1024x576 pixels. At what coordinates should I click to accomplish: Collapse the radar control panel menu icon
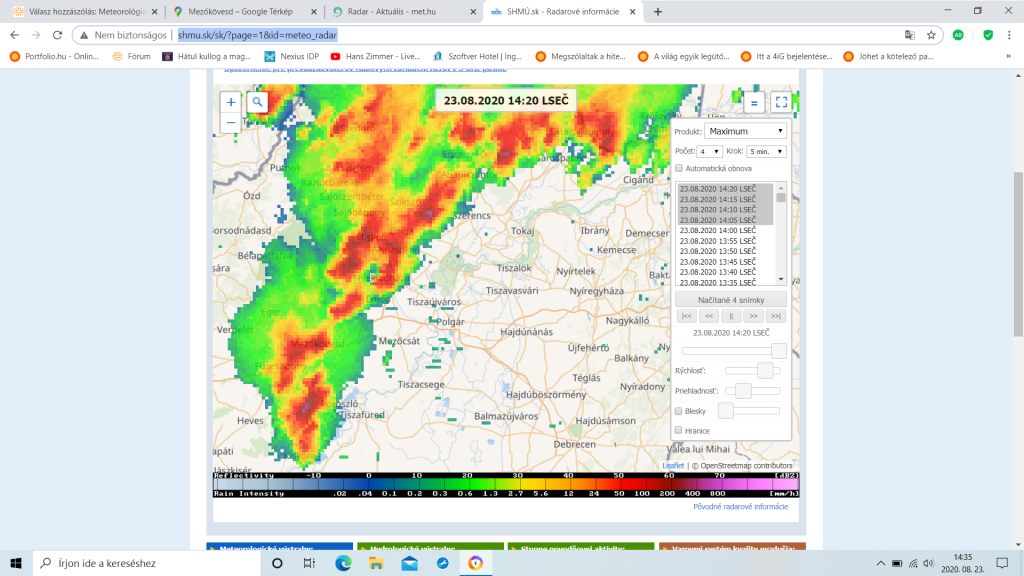[x=754, y=102]
